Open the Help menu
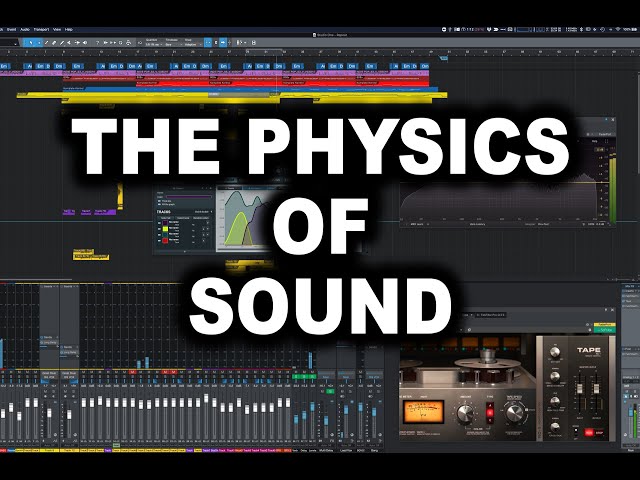640x480 pixels. pyautogui.click(x=69, y=29)
